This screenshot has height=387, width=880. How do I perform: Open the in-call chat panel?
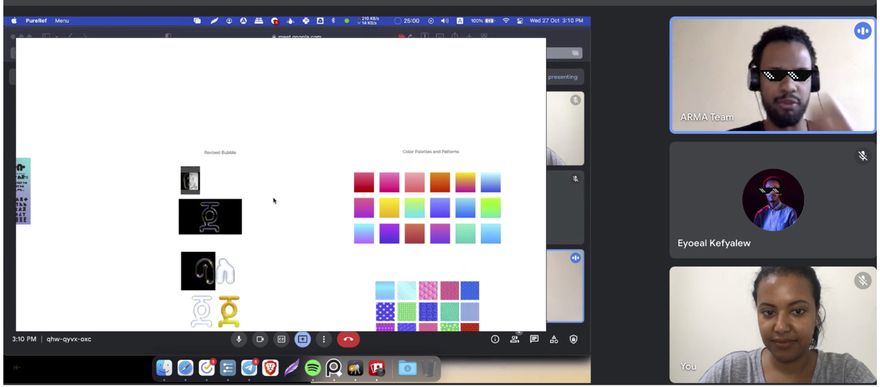click(x=534, y=339)
